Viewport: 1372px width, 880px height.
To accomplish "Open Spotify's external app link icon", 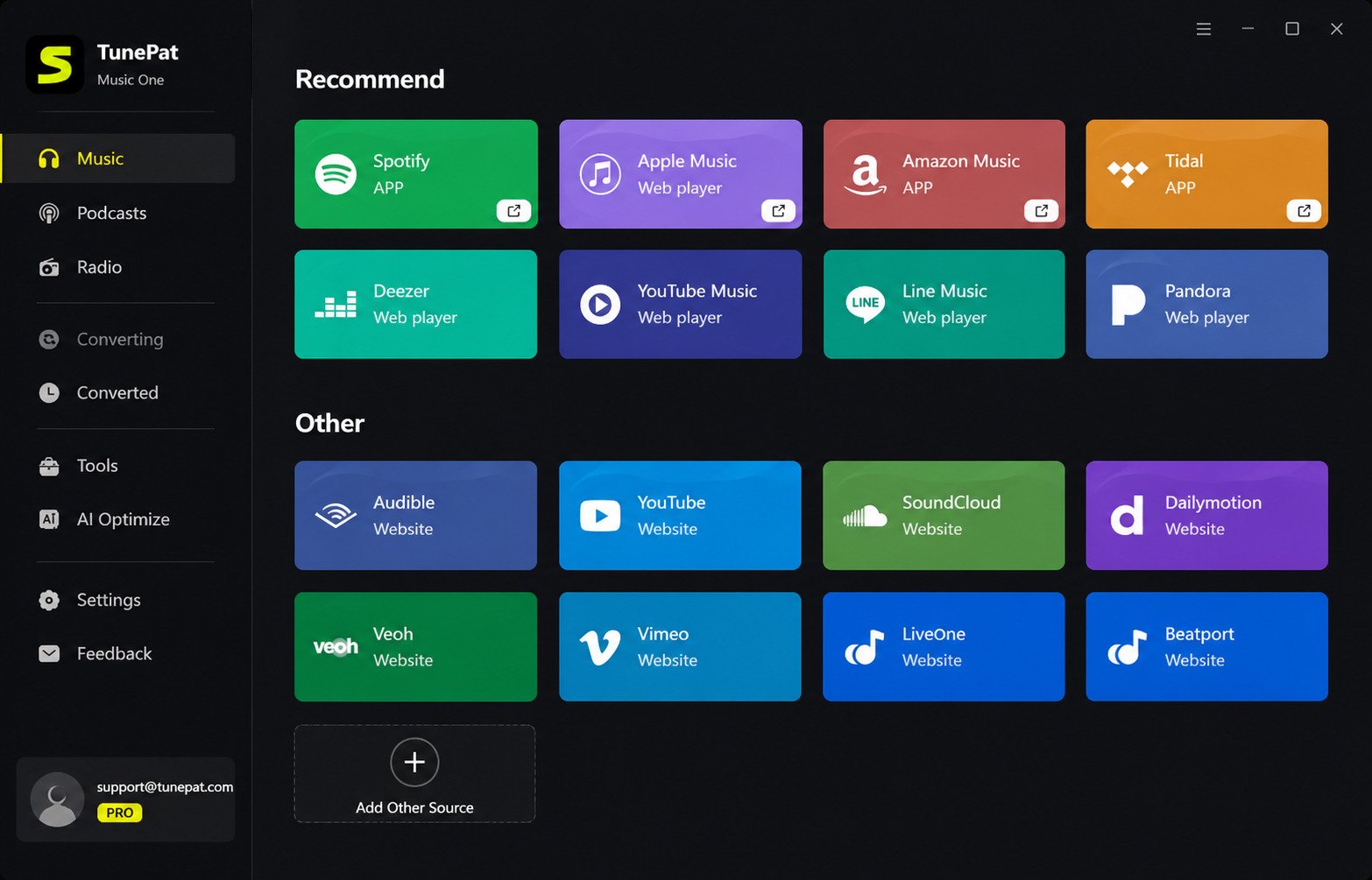I will (513, 210).
